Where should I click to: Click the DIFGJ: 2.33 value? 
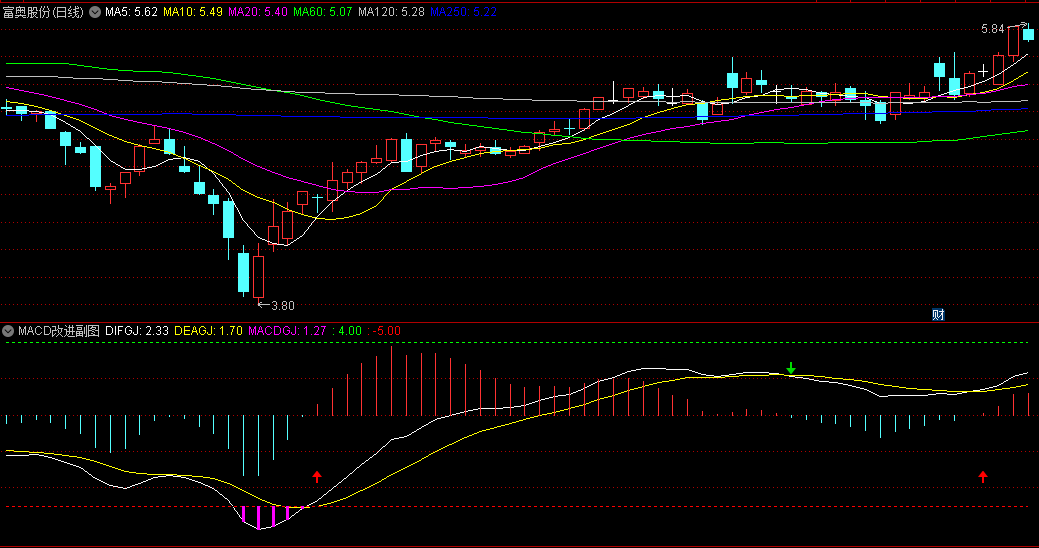tap(137, 331)
